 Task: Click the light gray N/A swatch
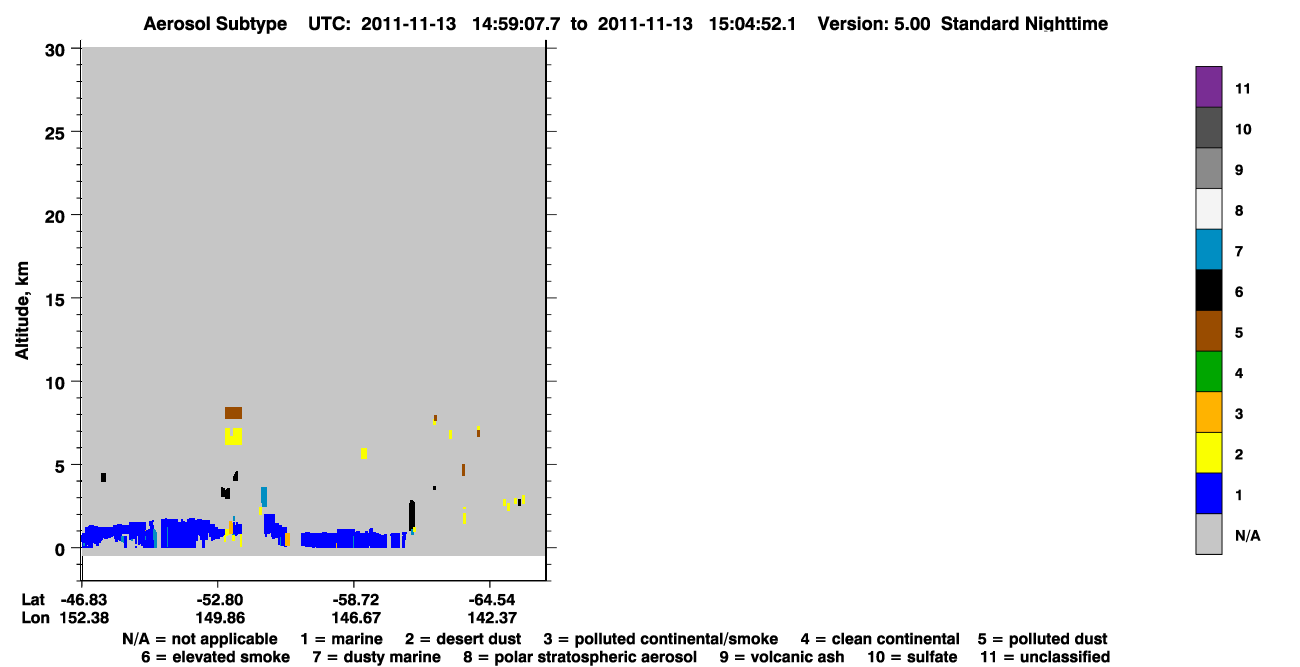[1208, 534]
